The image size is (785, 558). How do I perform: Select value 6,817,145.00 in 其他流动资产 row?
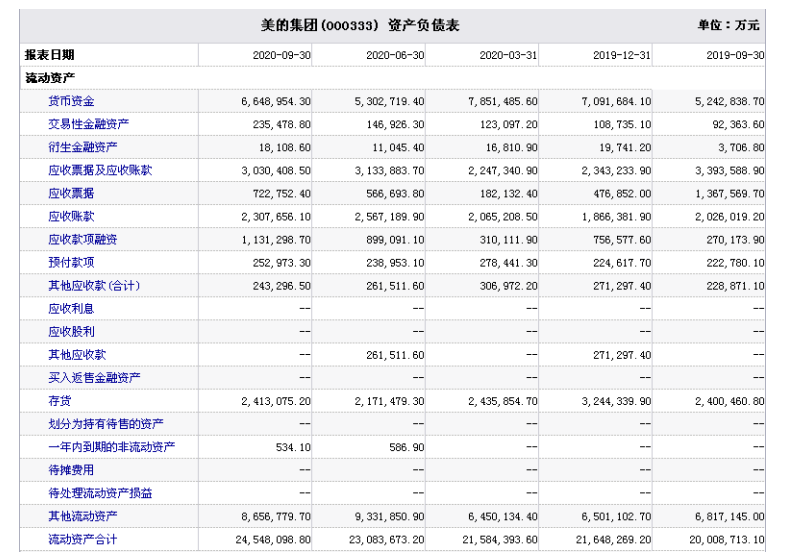(x=729, y=516)
